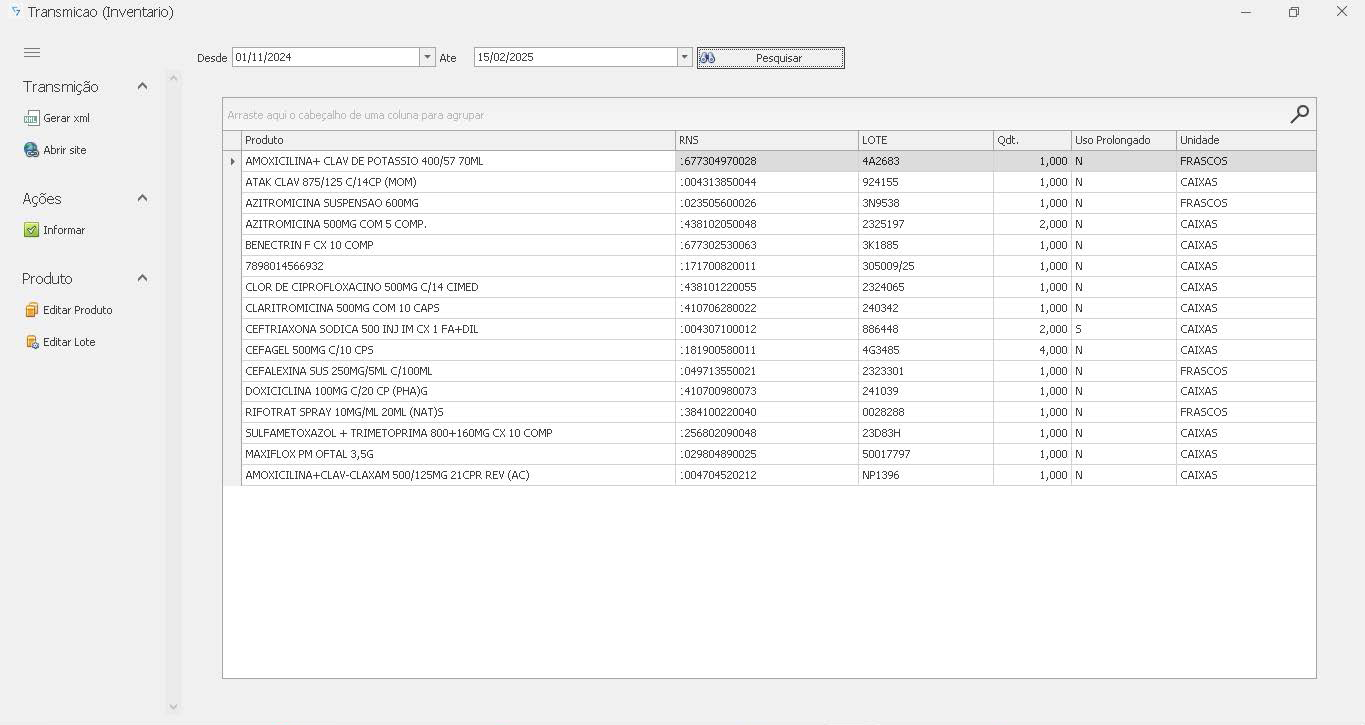Click the Gerar xml icon
1365x725 pixels.
[31, 118]
